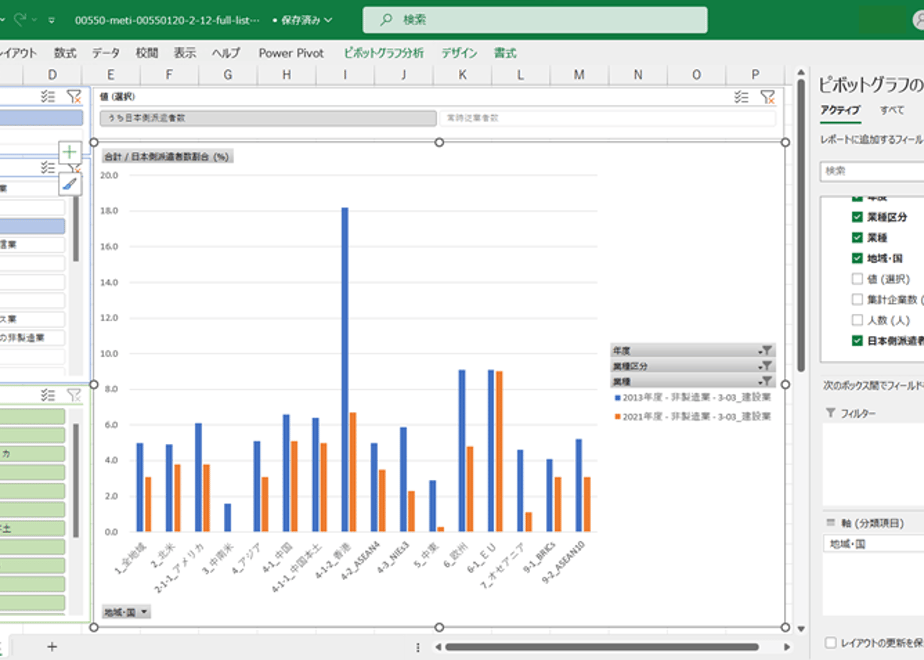Click the funnel icon beside フィルター
Image resolution: width=924 pixels, height=660 pixels.
click(x=830, y=412)
